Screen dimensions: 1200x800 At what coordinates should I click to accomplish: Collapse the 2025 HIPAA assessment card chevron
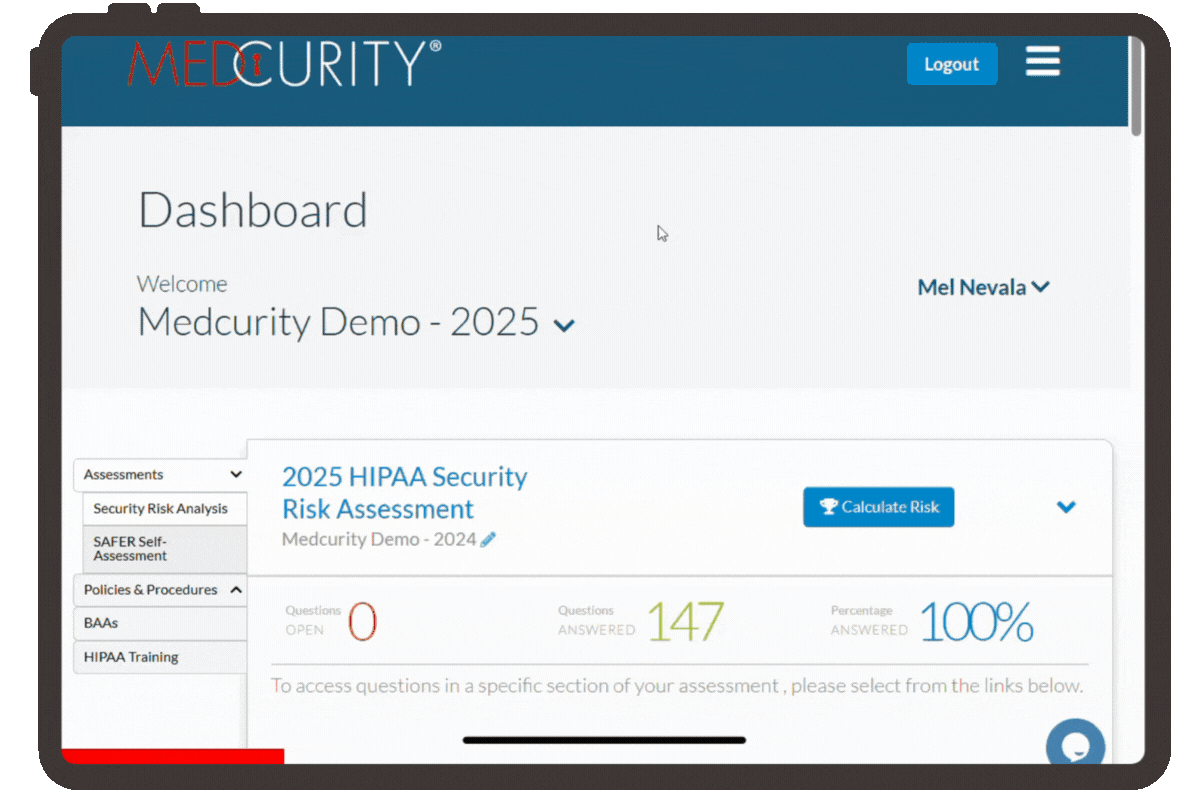click(x=1066, y=507)
